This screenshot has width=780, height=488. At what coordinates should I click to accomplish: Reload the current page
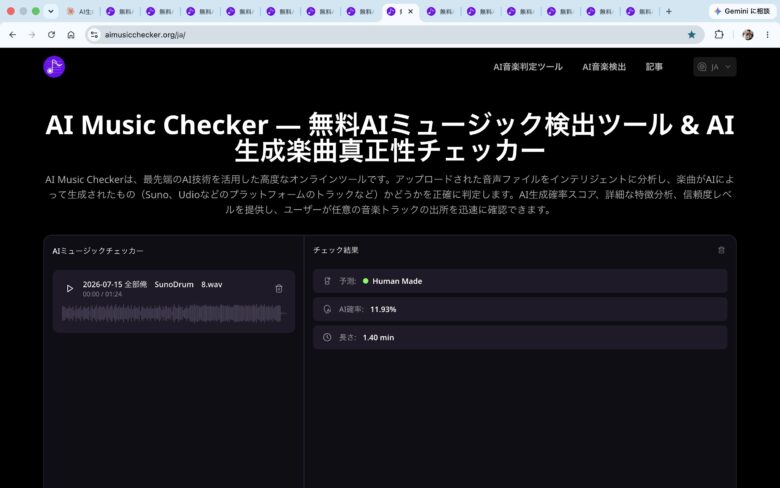tap(51, 35)
